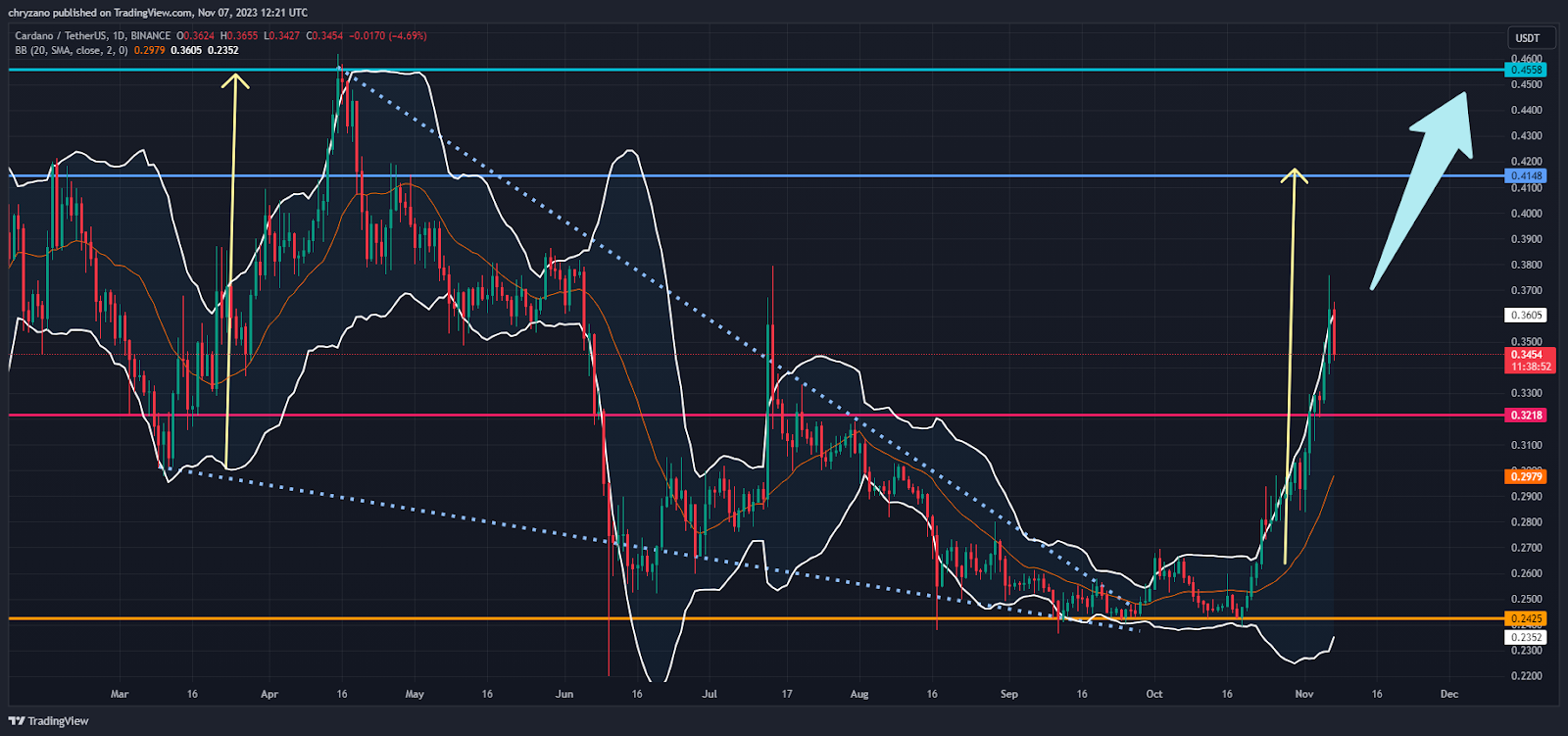The height and width of the screenshot is (736, 1568).
Task: Click the BB upper value 0.3605 in legend
Action: coord(186,50)
